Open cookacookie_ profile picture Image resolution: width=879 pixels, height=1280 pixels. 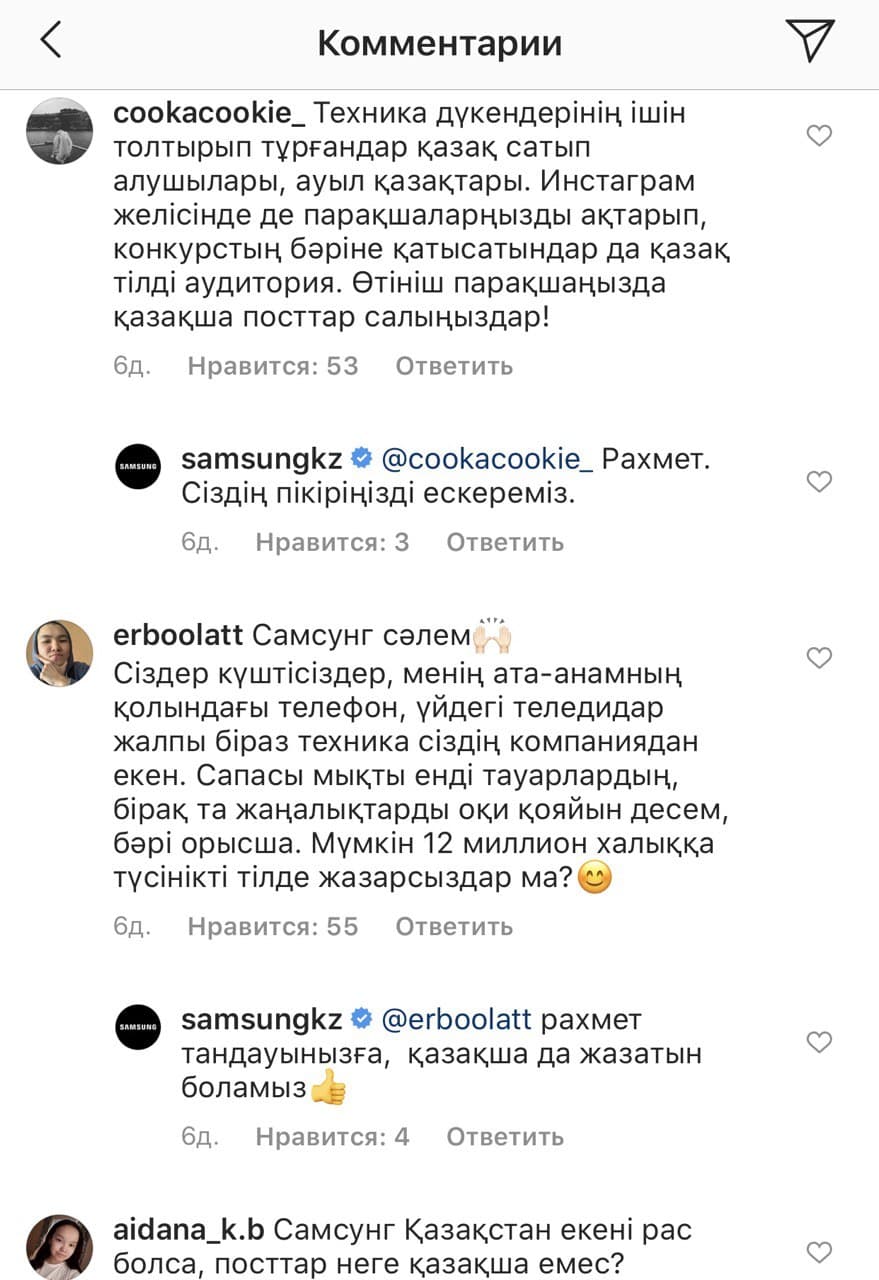point(59,131)
